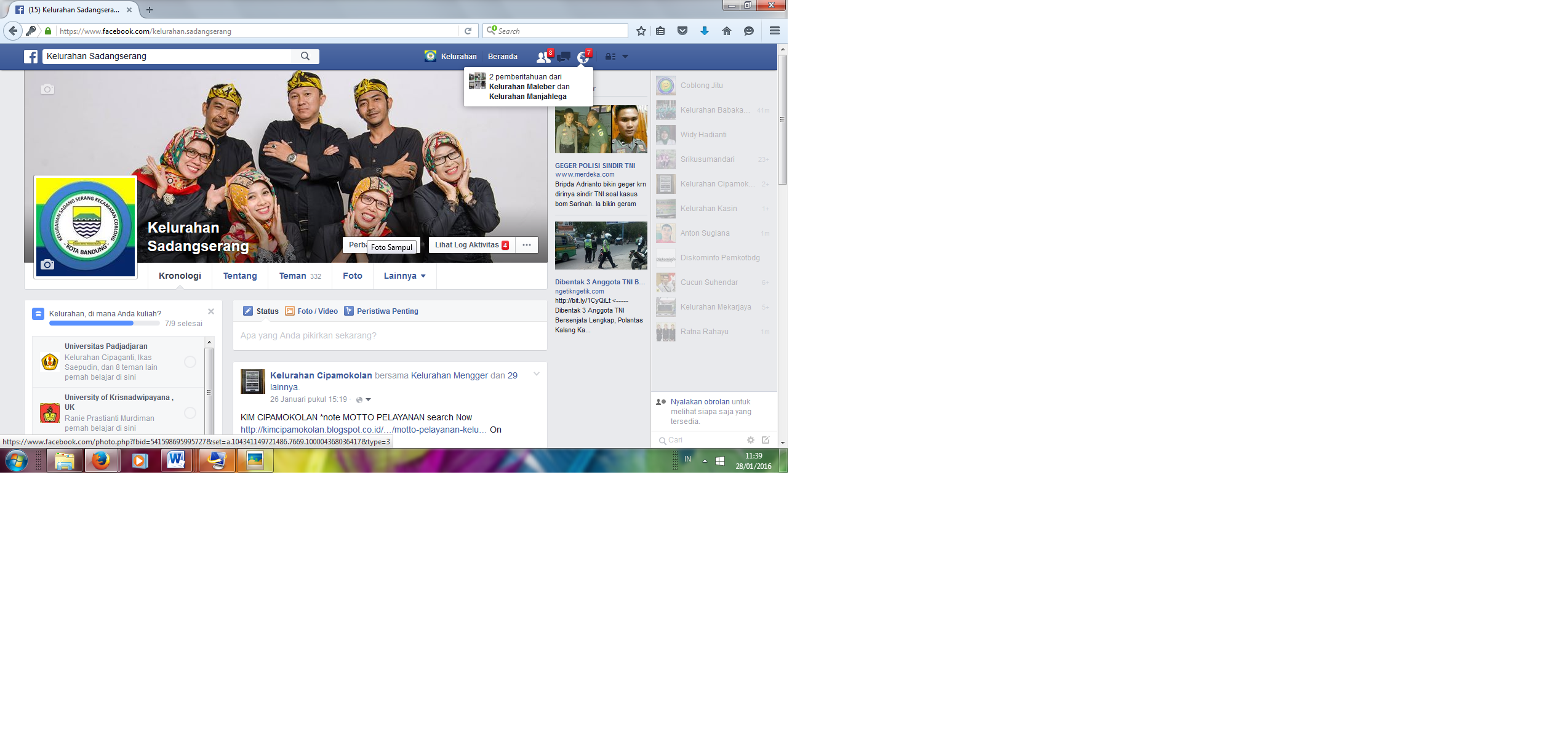Click the 7/9 selesai progress bar

(103, 323)
